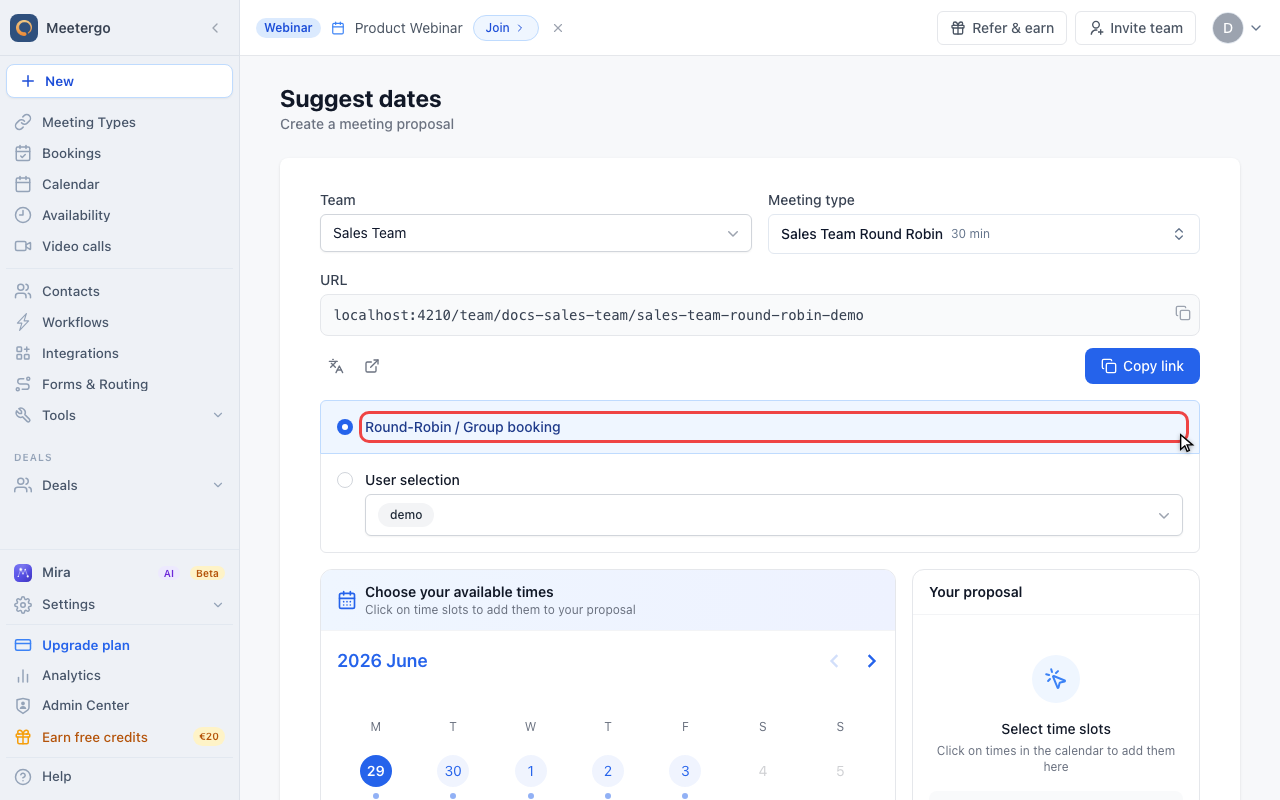
Task: Click the Integrations grid icon
Action: [x=23, y=353]
